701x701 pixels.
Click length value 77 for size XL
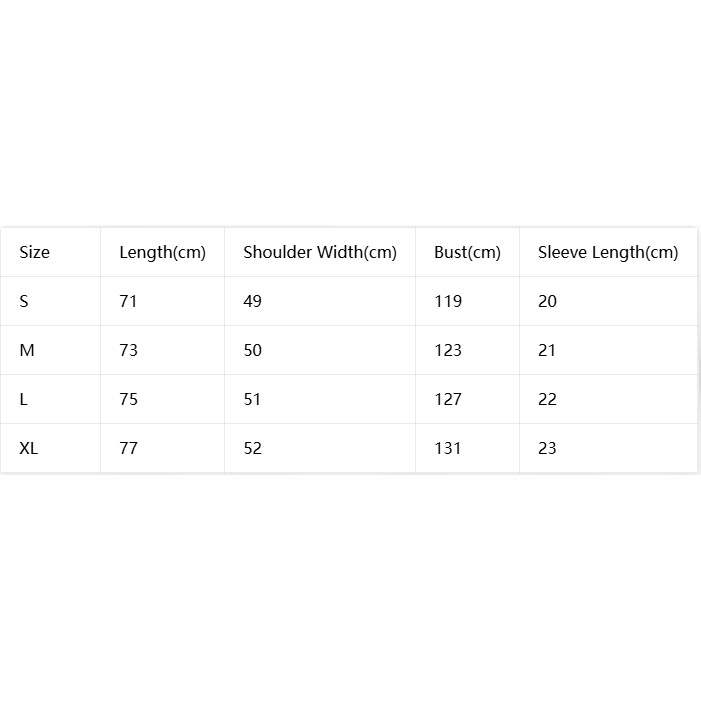tap(128, 448)
